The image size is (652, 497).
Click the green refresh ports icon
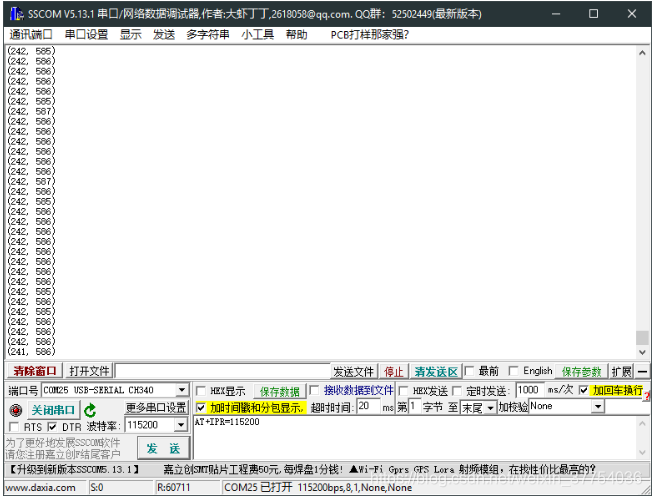pos(90,410)
